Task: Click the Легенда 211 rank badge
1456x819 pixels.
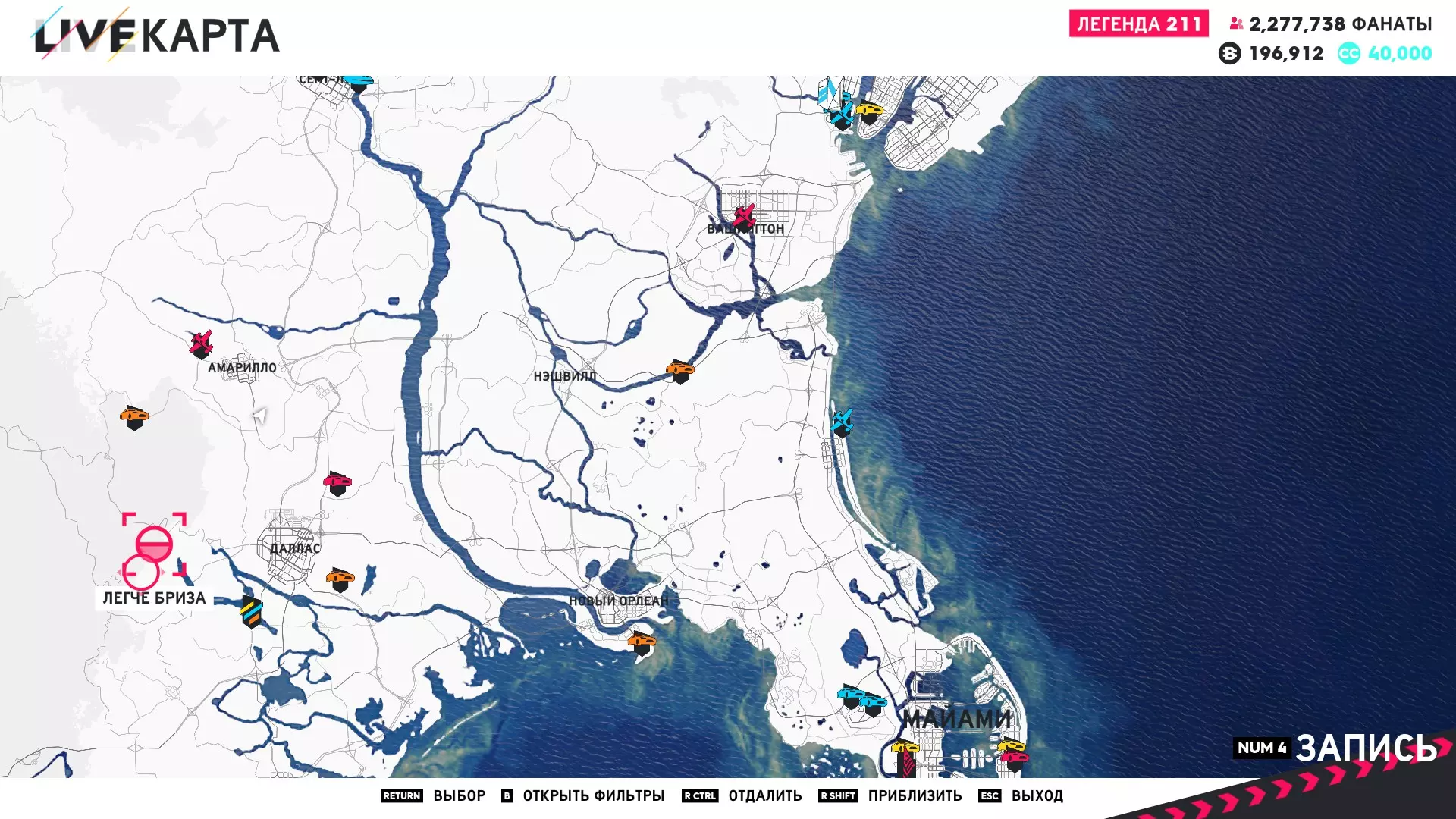Action: pos(1138,24)
